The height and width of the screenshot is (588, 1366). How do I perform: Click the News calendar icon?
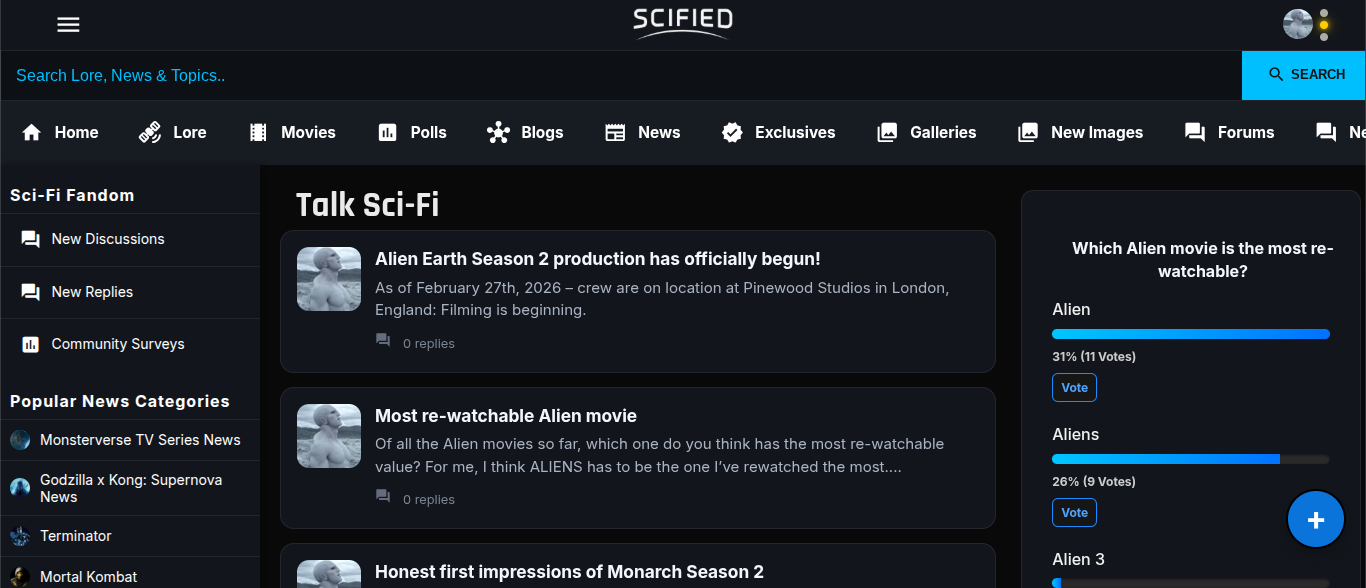pos(614,131)
